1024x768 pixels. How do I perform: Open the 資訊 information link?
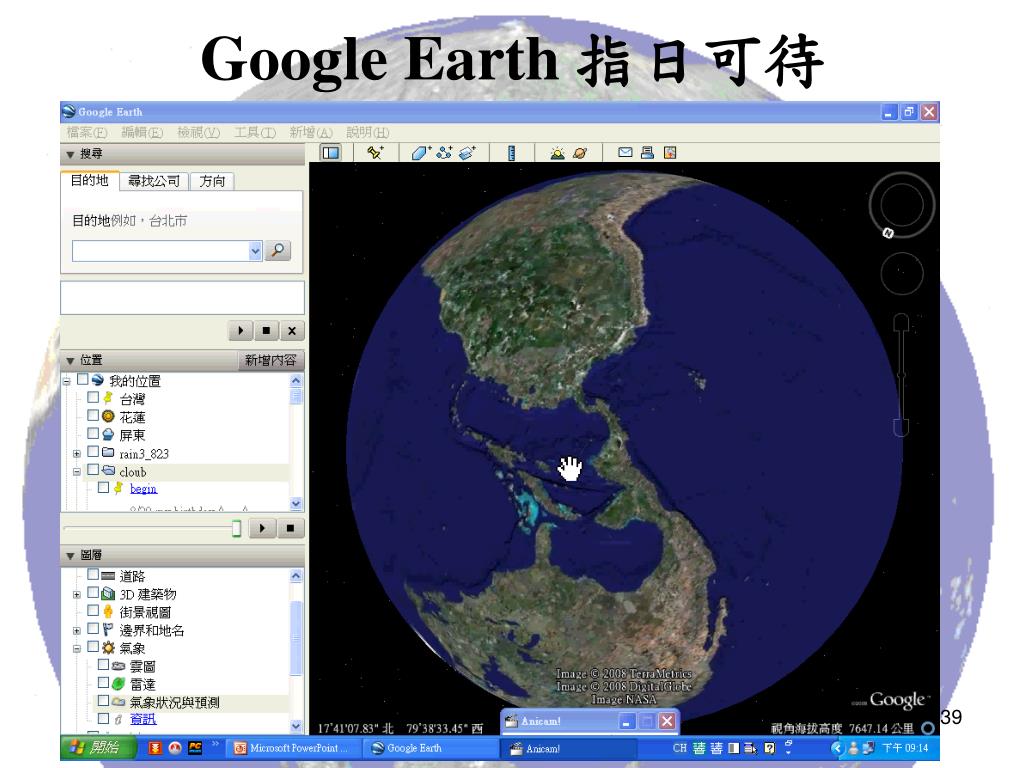(x=143, y=719)
